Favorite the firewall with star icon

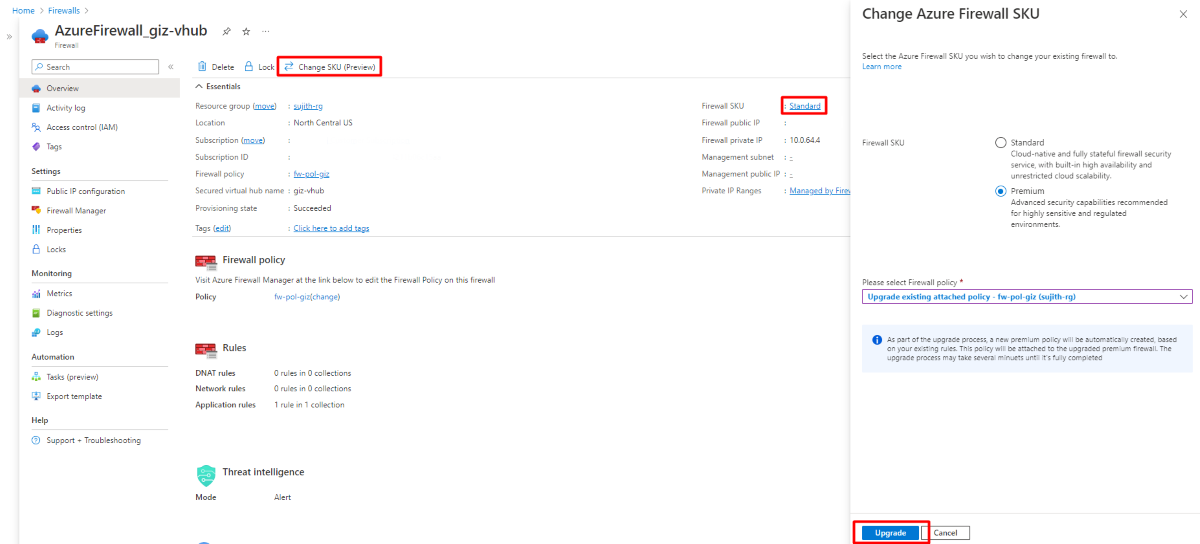[246, 32]
